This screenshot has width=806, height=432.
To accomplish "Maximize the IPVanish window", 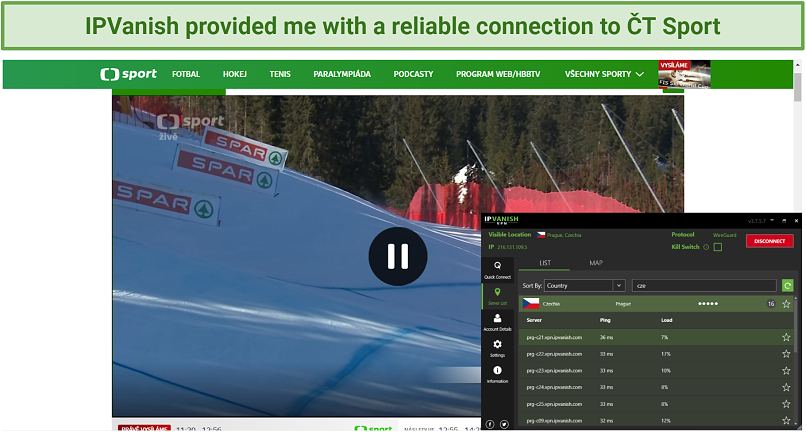I will [x=785, y=221].
